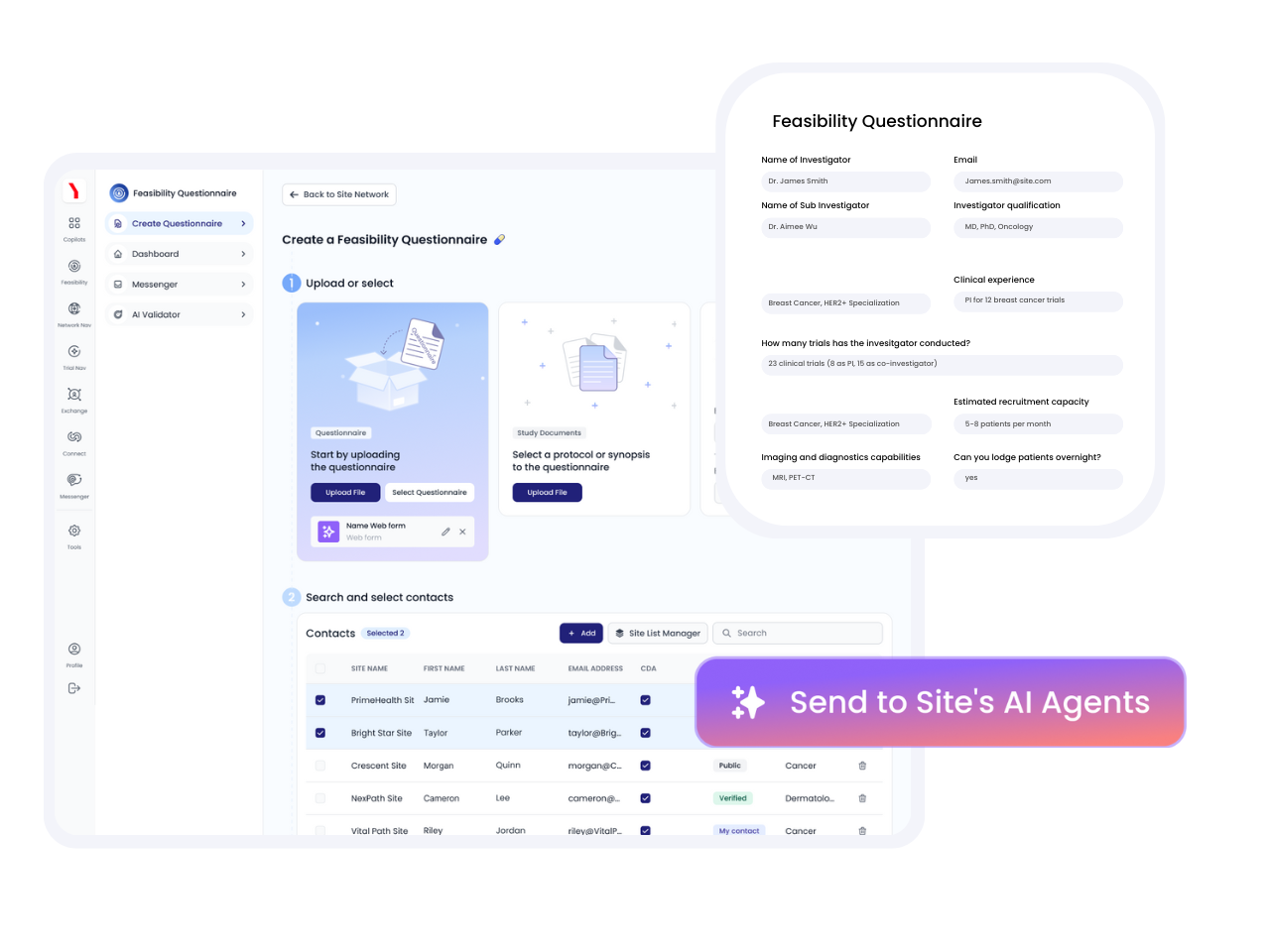Open the Exchange section

73,397
